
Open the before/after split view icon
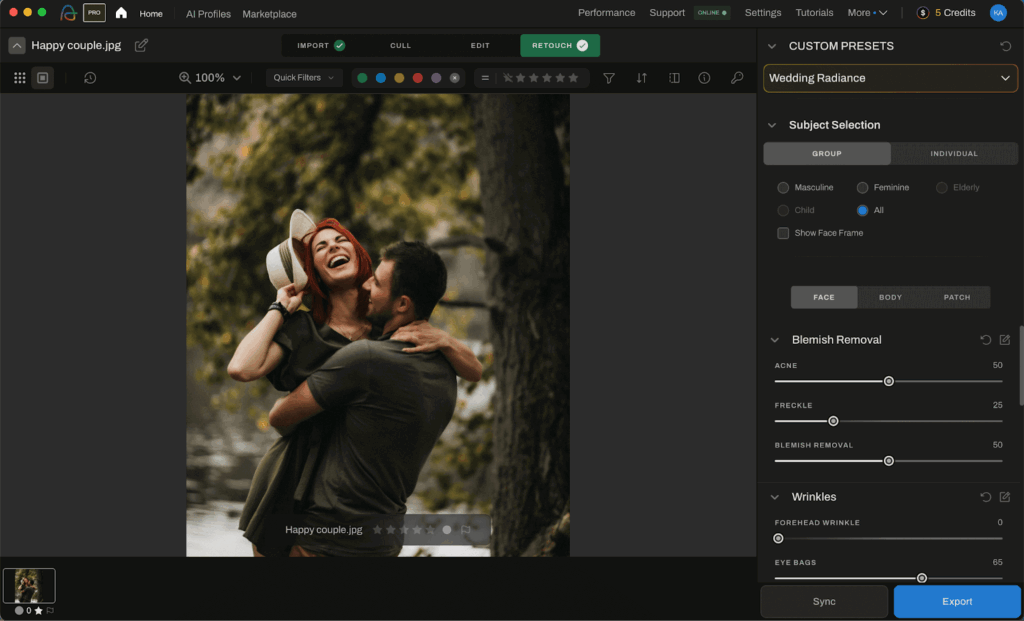pyautogui.click(x=673, y=77)
